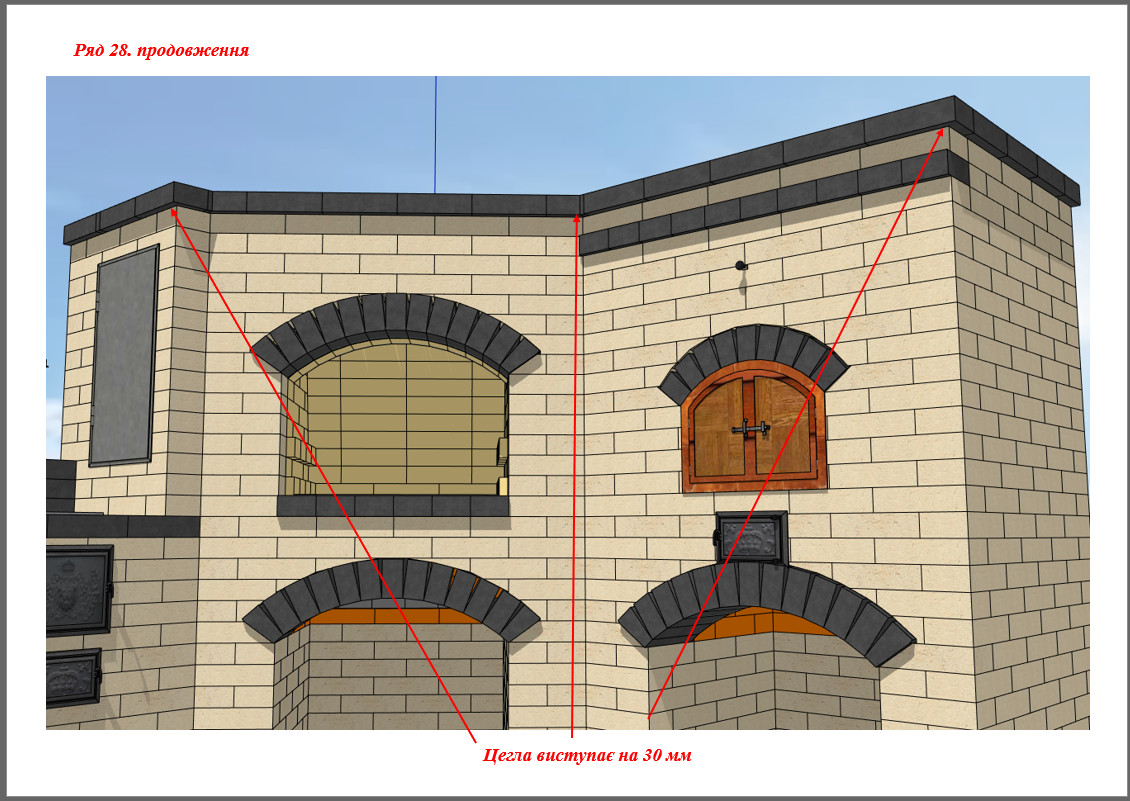Image resolution: width=1130 pixels, height=801 pixels.
Task: Click the metal latch on the wooden door
Action: click(x=751, y=430)
